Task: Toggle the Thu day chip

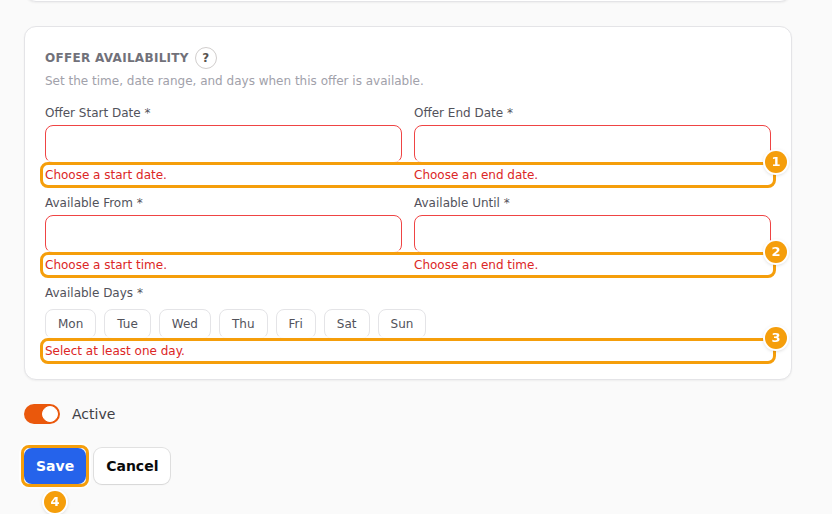Action: pos(243,324)
